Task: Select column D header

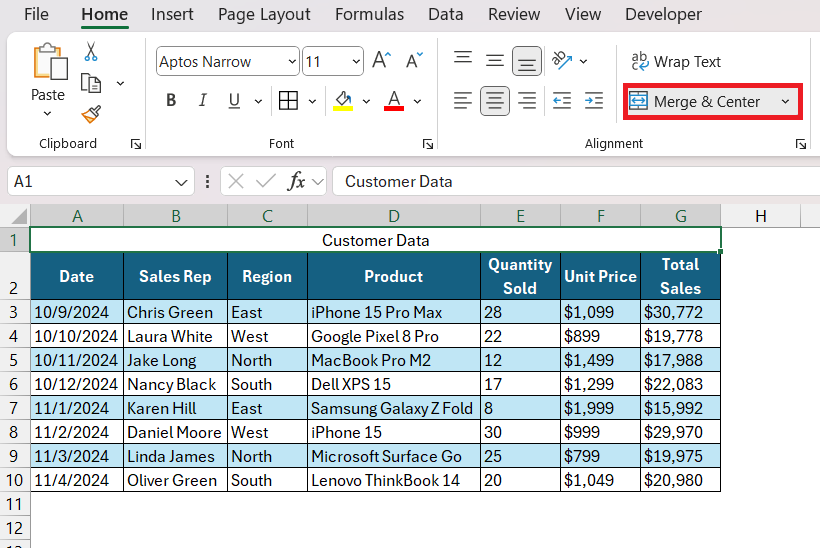Action: [x=394, y=216]
